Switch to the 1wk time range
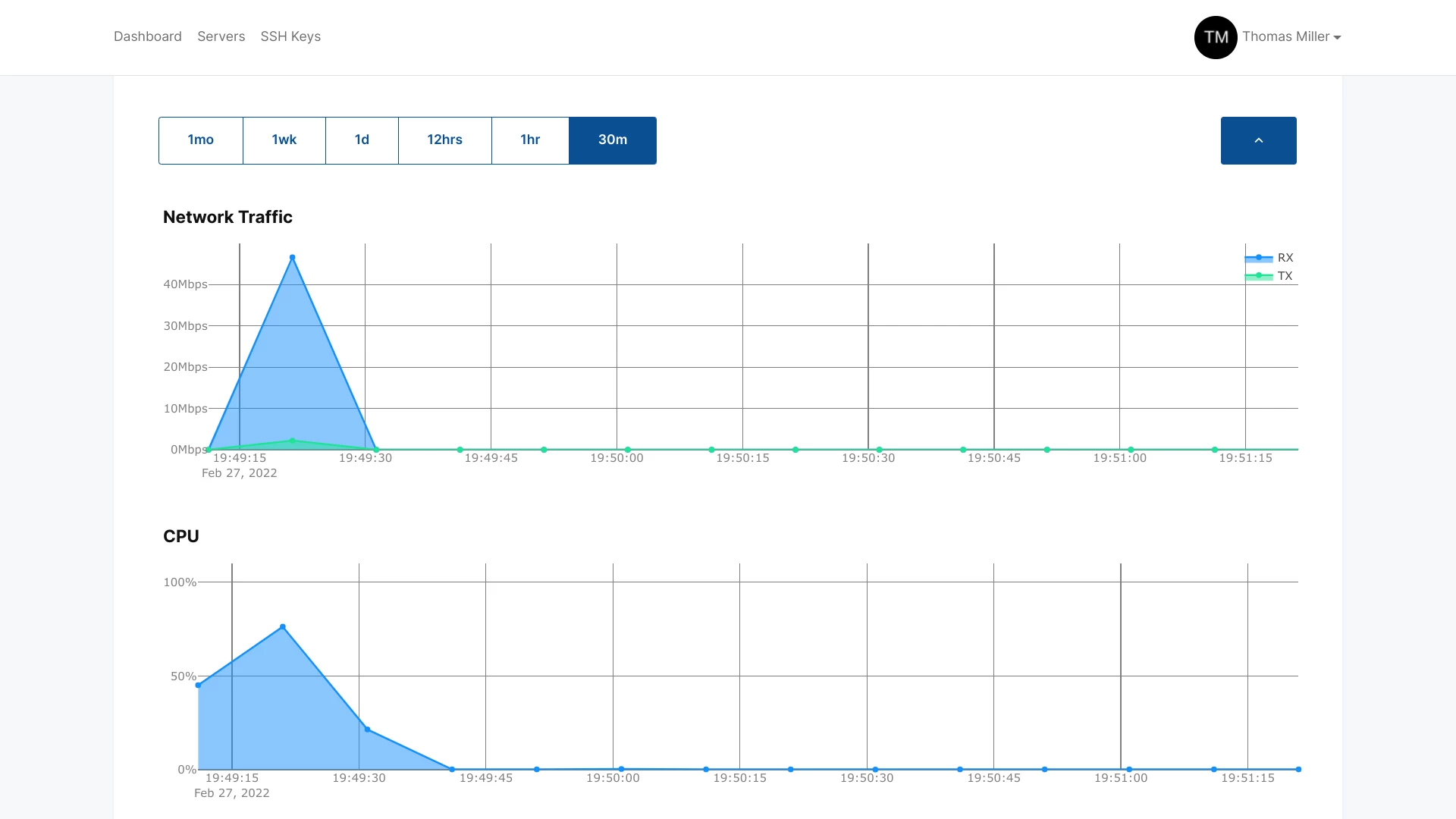Image resolution: width=1456 pixels, height=819 pixels. [x=284, y=140]
